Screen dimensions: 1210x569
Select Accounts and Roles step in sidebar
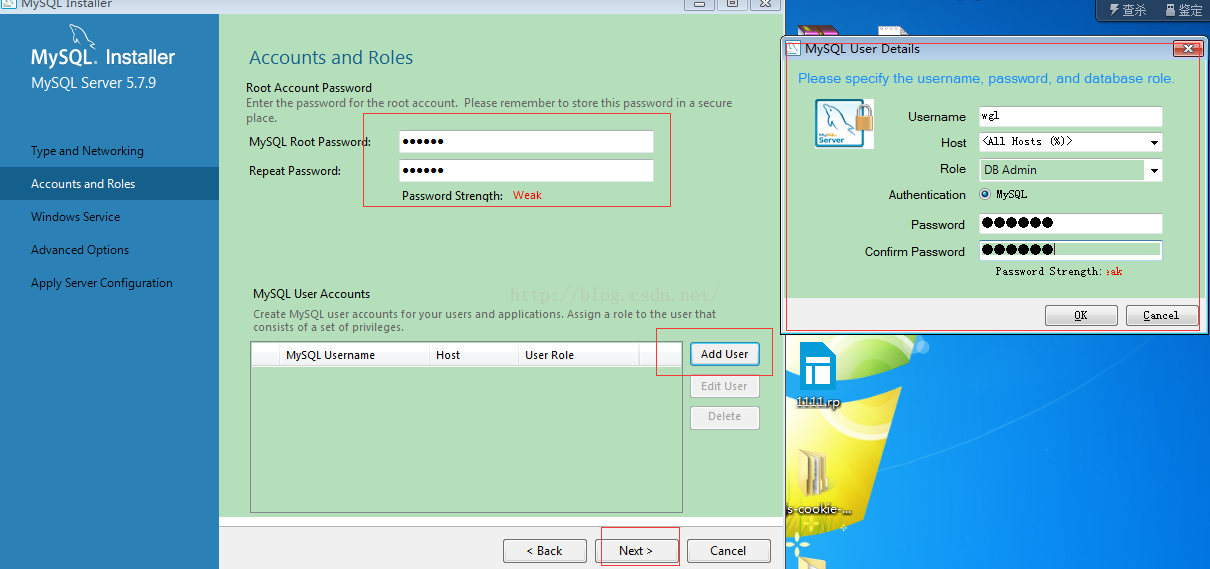tap(83, 184)
